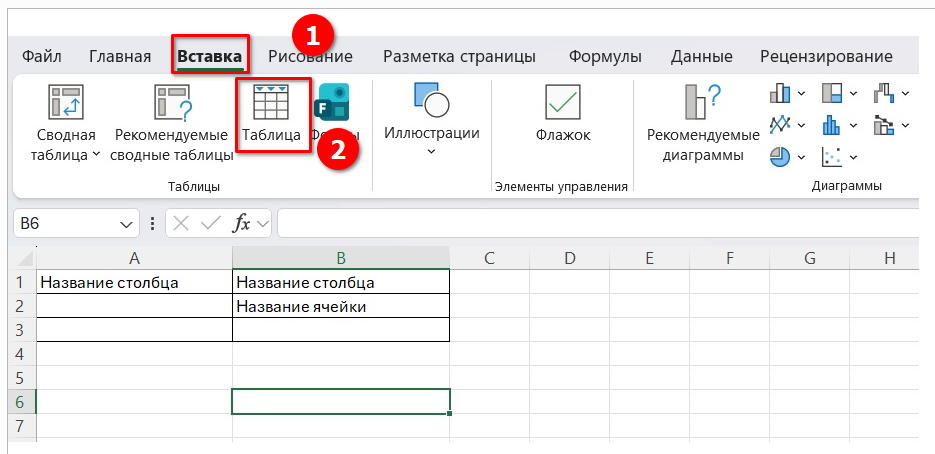
Task: Open the Файл menu
Action: (x=42, y=57)
